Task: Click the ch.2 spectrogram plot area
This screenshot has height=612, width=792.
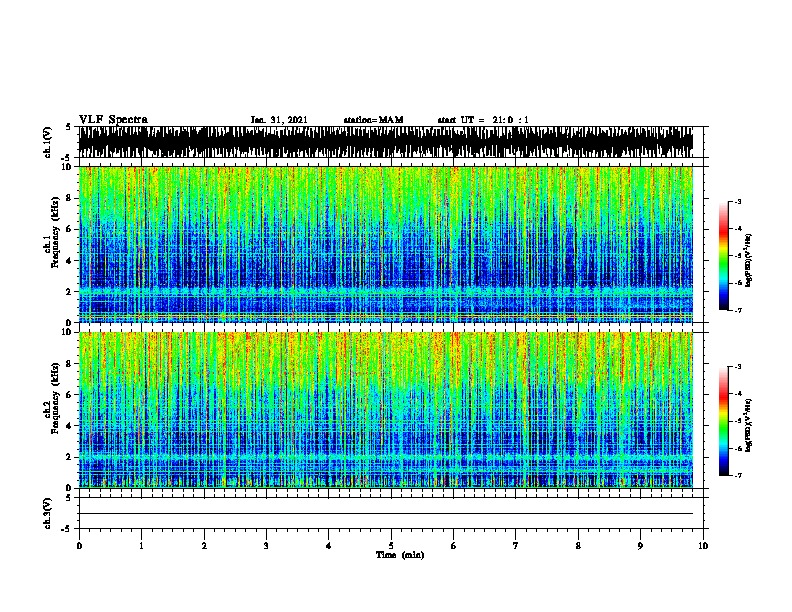Action: click(386, 410)
